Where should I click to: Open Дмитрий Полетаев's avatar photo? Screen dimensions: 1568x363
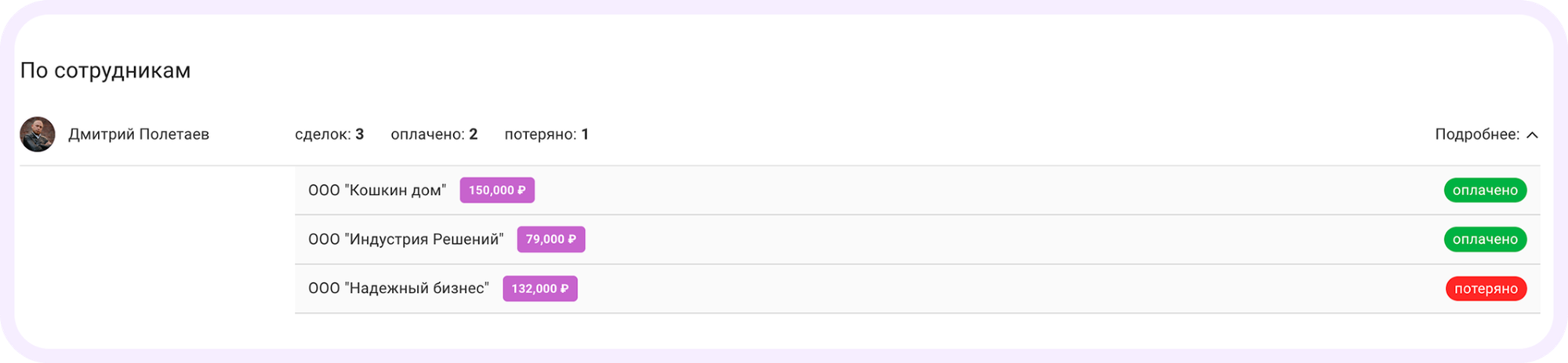pos(38,134)
